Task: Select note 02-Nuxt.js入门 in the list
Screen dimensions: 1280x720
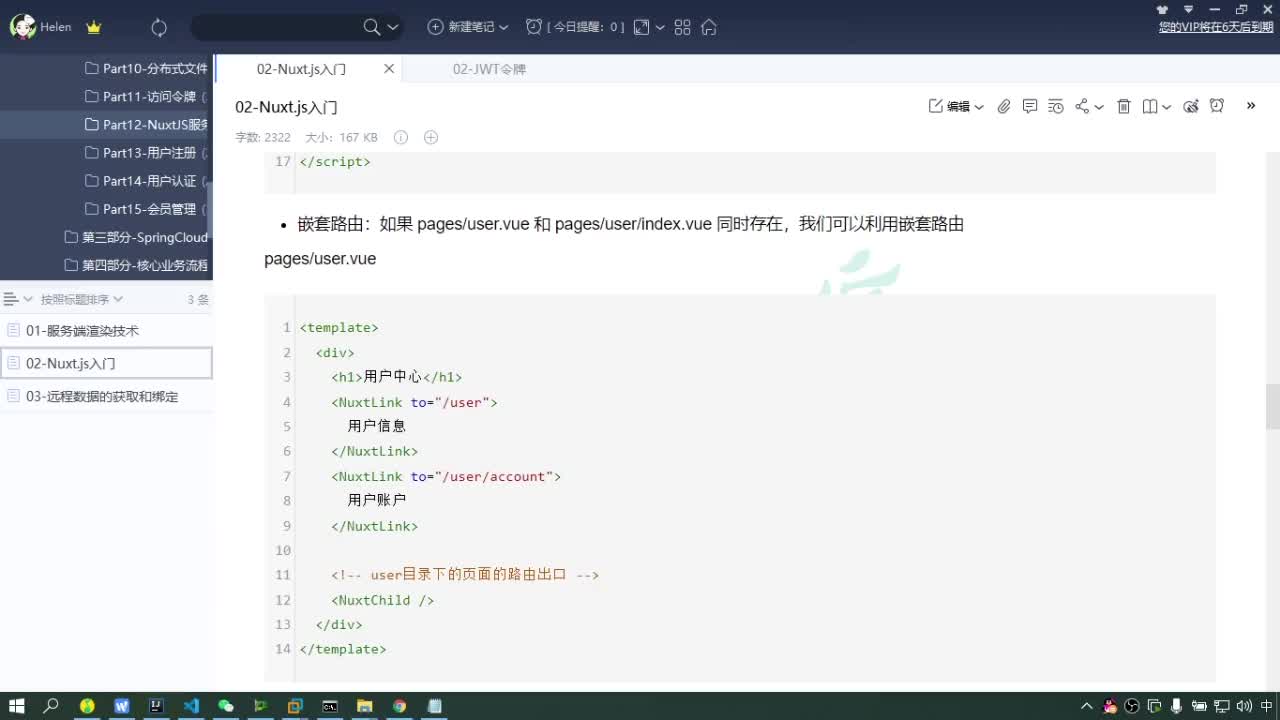Action: (x=106, y=363)
